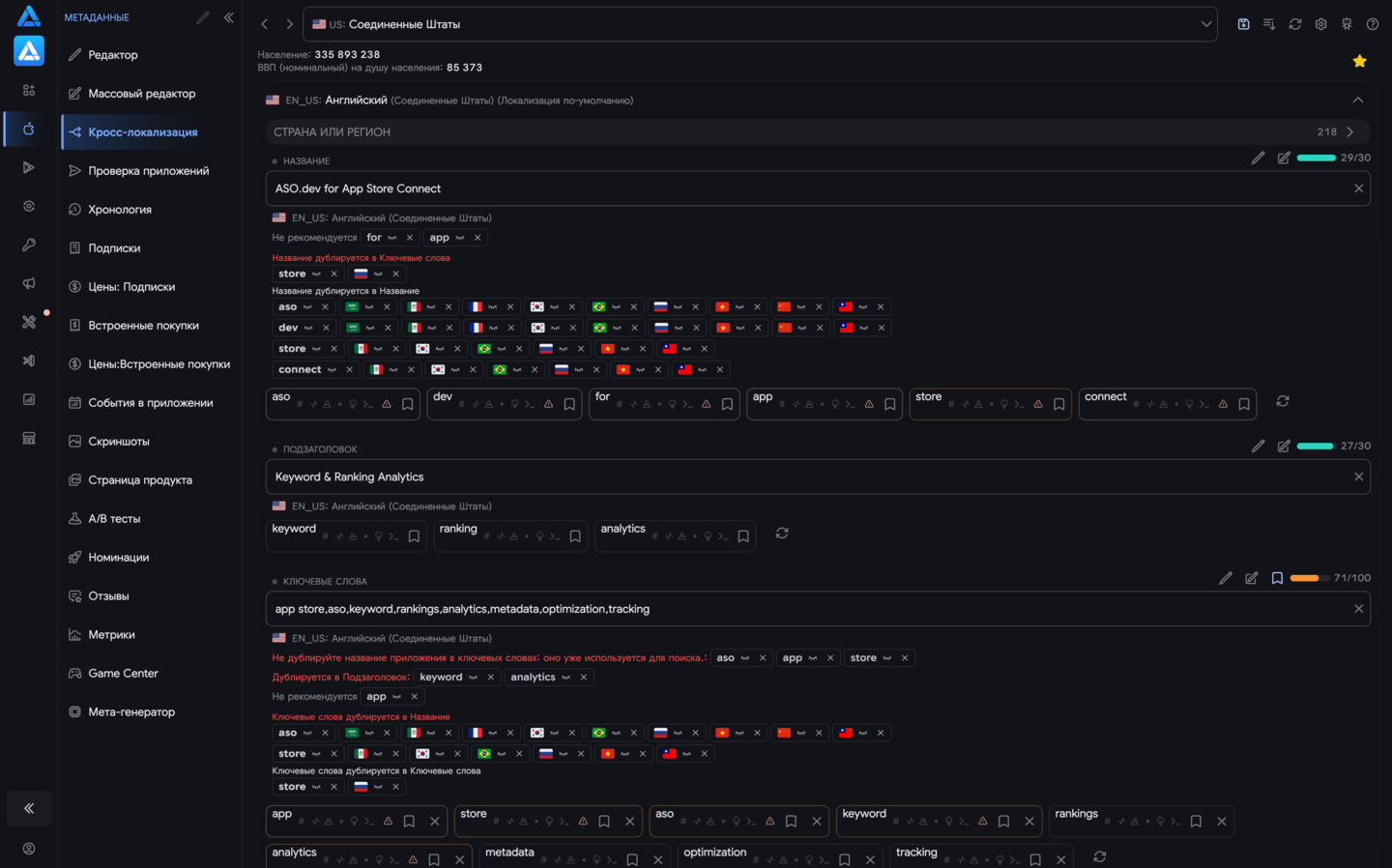1392x868 pixels.
Task: Refresh the subtitle keyword chips after 'analytics'
Action: pyautogui.click(x=782, y=534)
